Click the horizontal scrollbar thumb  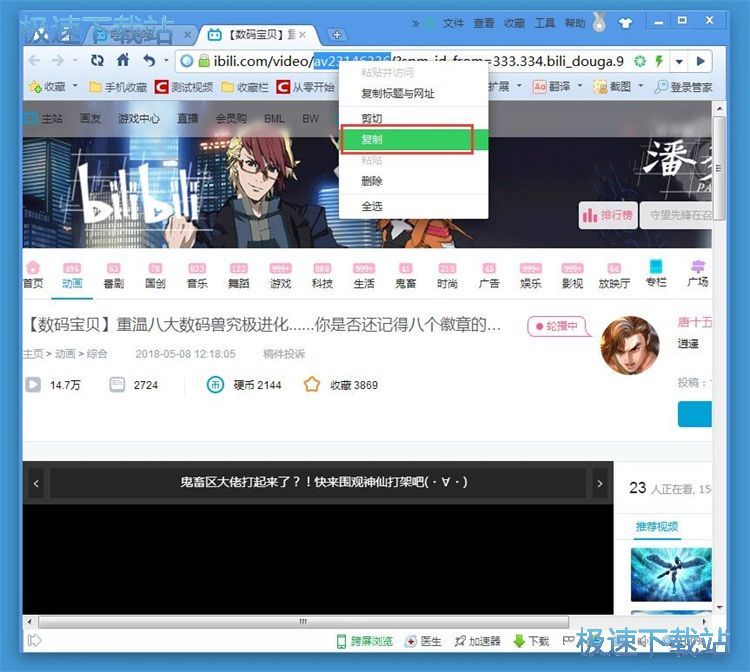pos(303,622)
